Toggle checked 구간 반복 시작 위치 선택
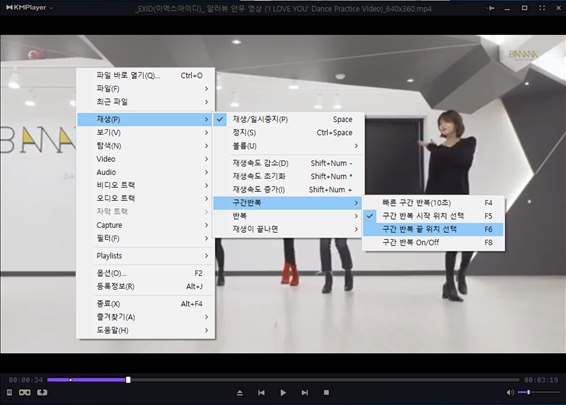This screenshot has width=566, height=405. pyautogui.click(x=433, y=216)
